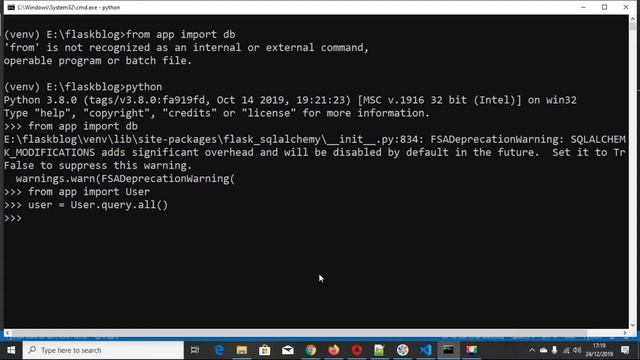
Task: Open the Windows Start menu
Action: pos(11,350)
